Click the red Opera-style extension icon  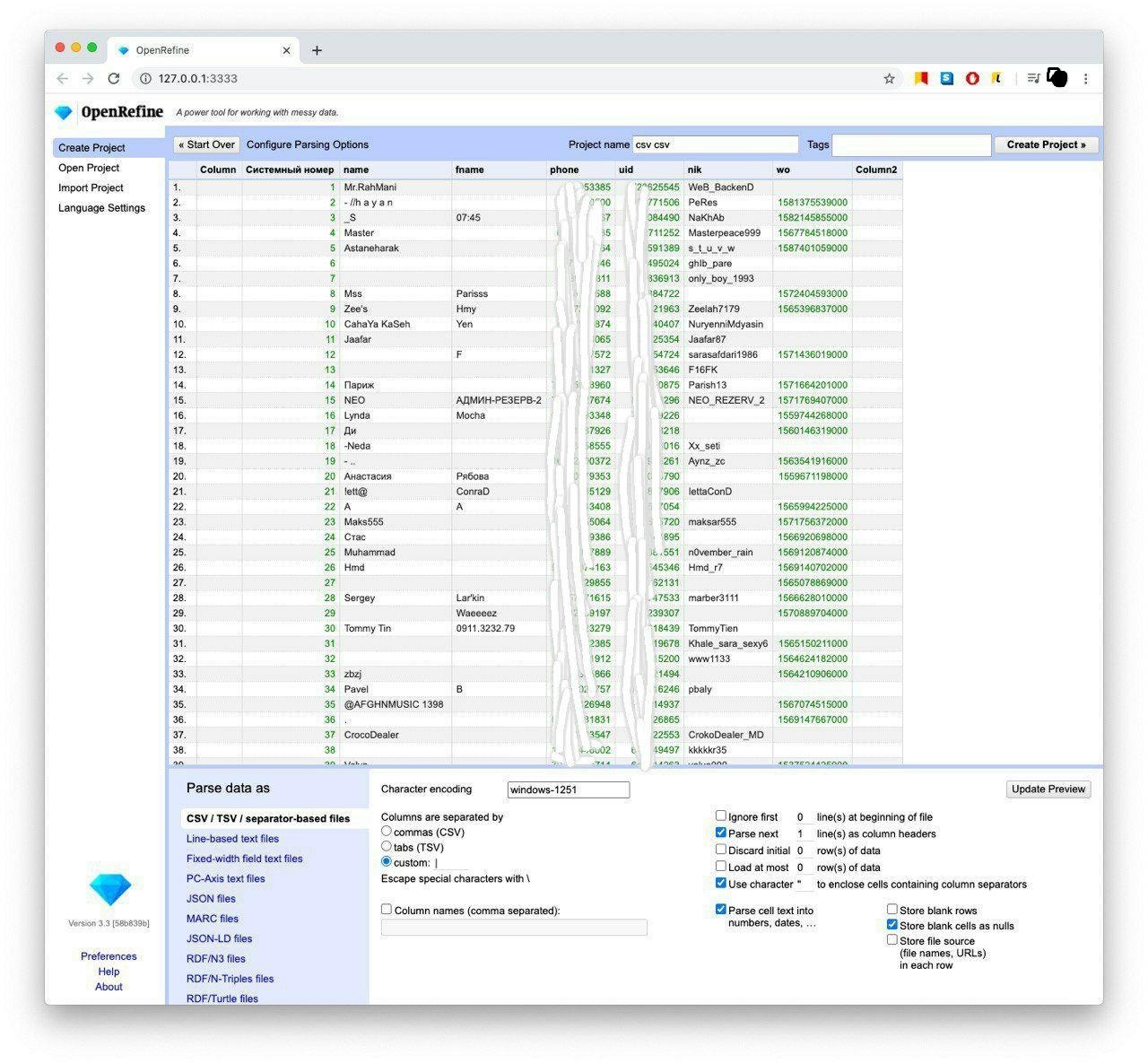click(972, 79)
